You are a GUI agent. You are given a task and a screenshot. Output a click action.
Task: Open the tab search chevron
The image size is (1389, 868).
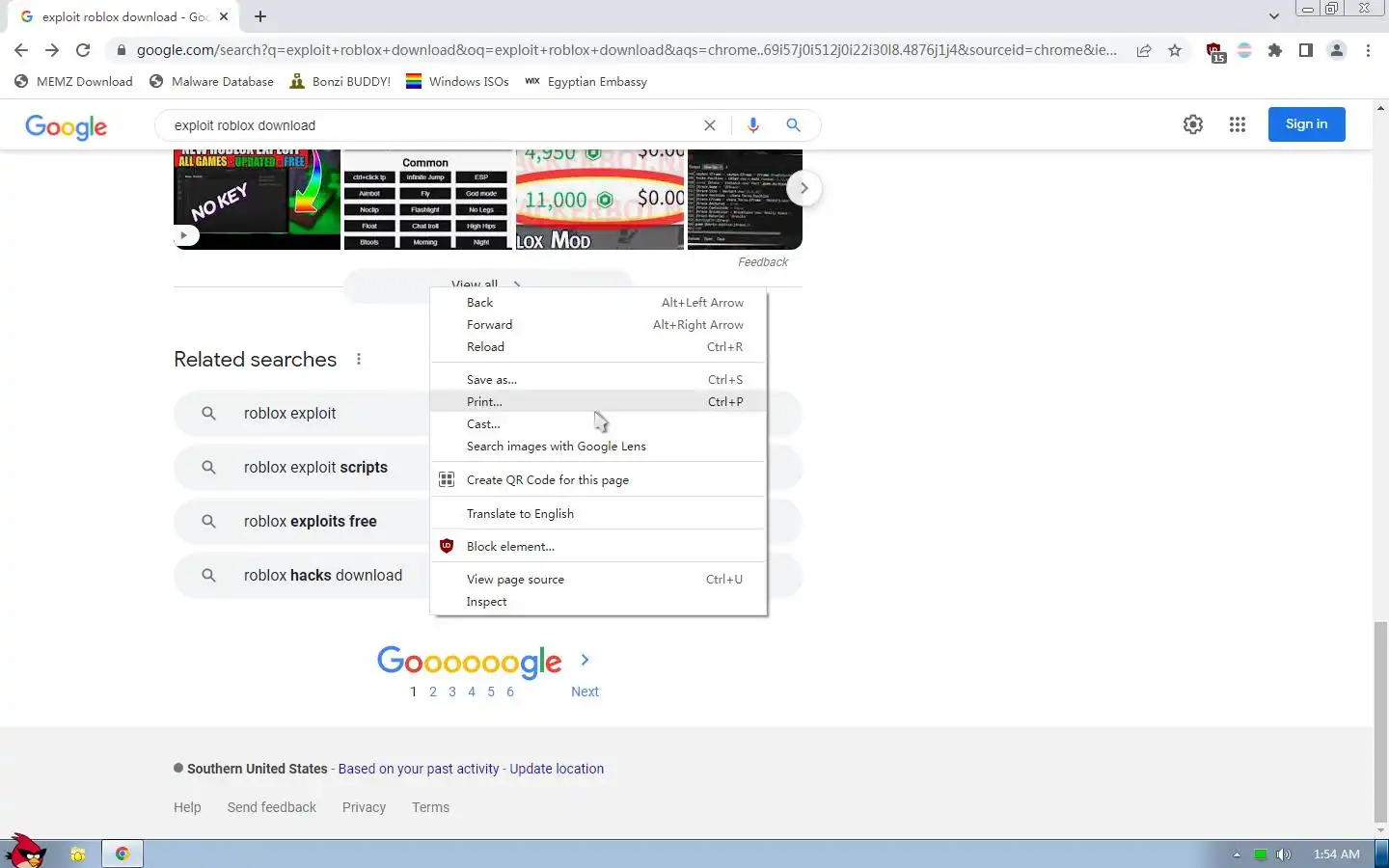pyautogui.click(x=1274, y=16)
